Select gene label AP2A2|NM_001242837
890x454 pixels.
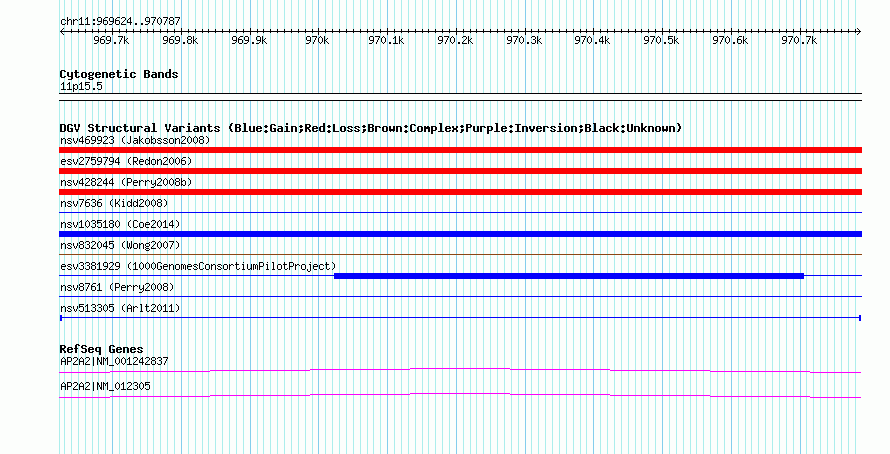[x=114, y=361]
